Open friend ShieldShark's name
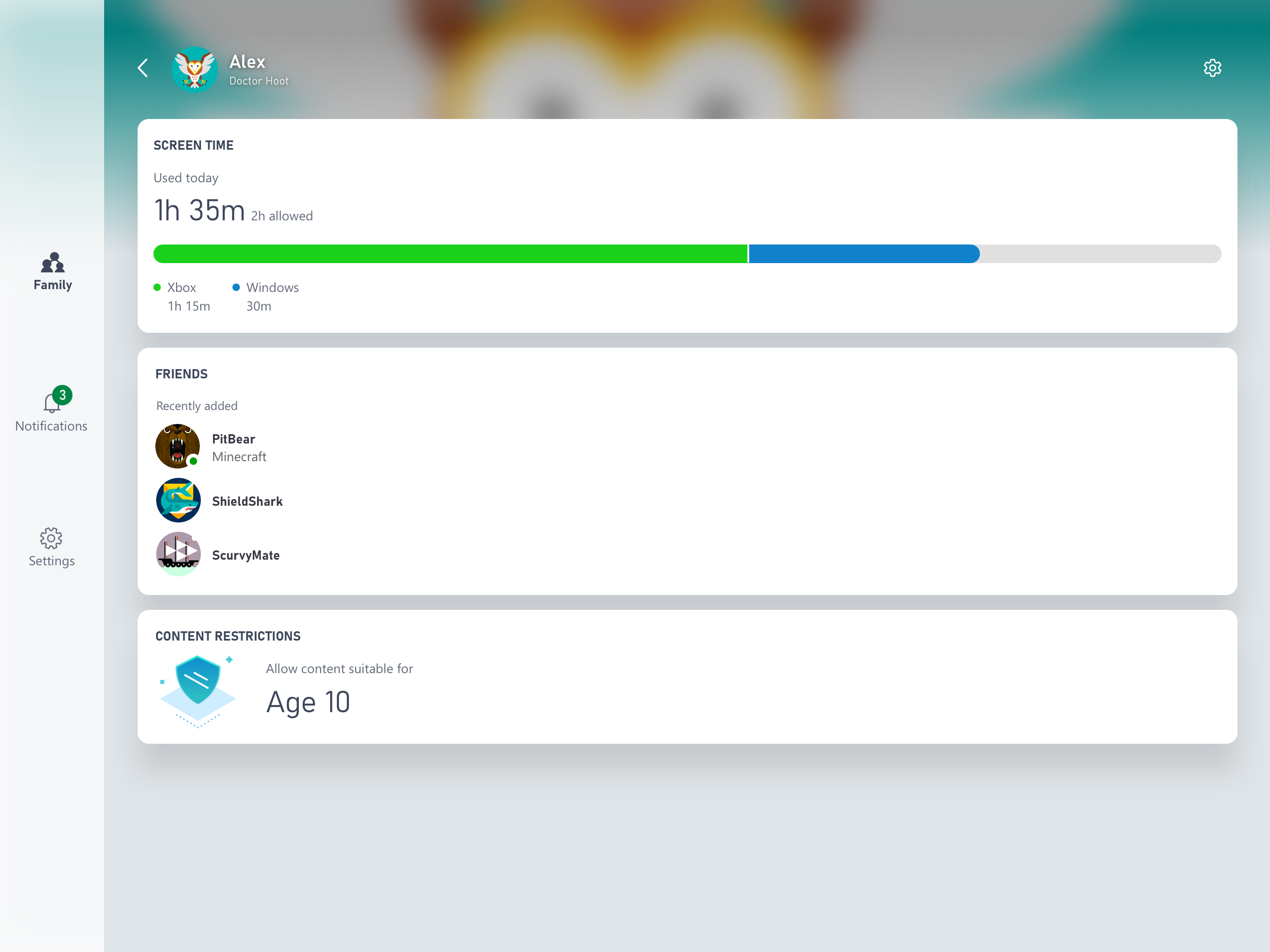Image resolution: width=1270 pixels, height=952 pixels. pos(247,501)
